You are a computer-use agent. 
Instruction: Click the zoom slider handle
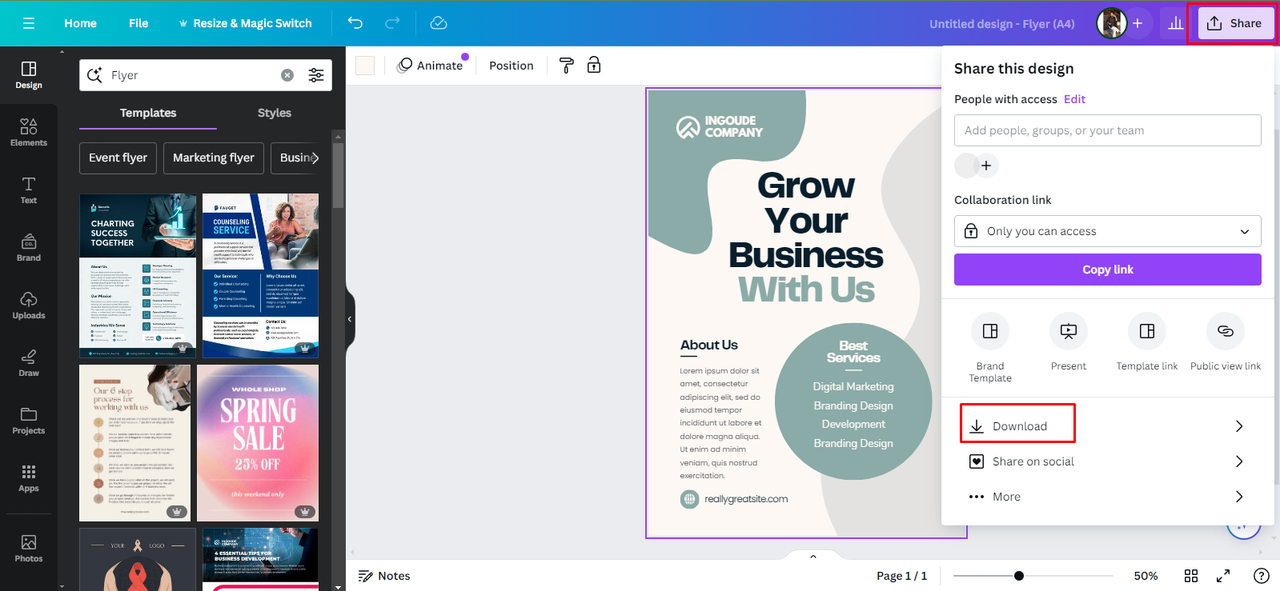[1018, 576]
